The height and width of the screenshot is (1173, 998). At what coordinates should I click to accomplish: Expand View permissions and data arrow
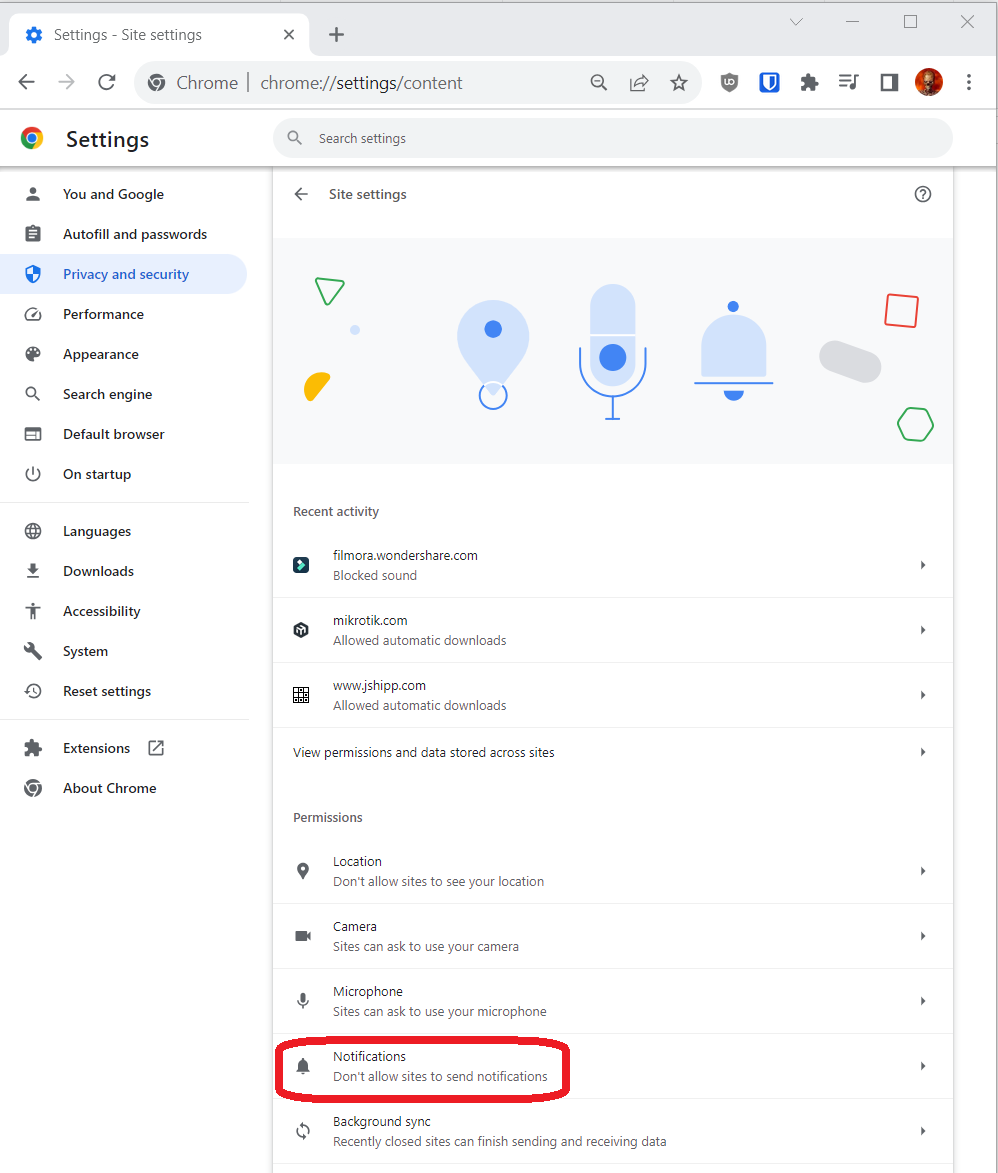point(923,752)
